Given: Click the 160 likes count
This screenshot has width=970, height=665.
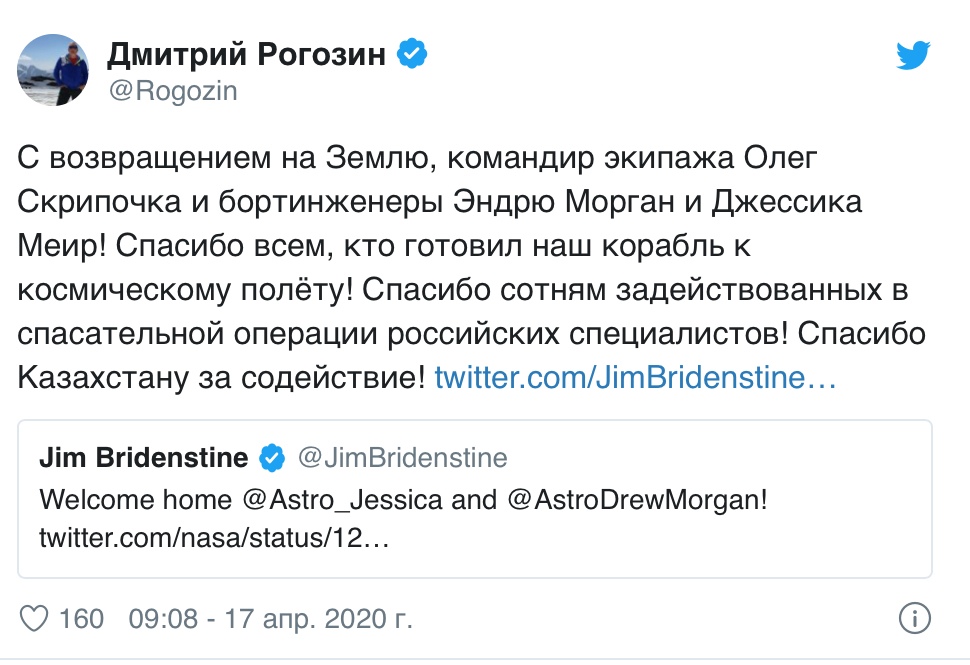Looking at the screenshot, I should tap(81, 618).
